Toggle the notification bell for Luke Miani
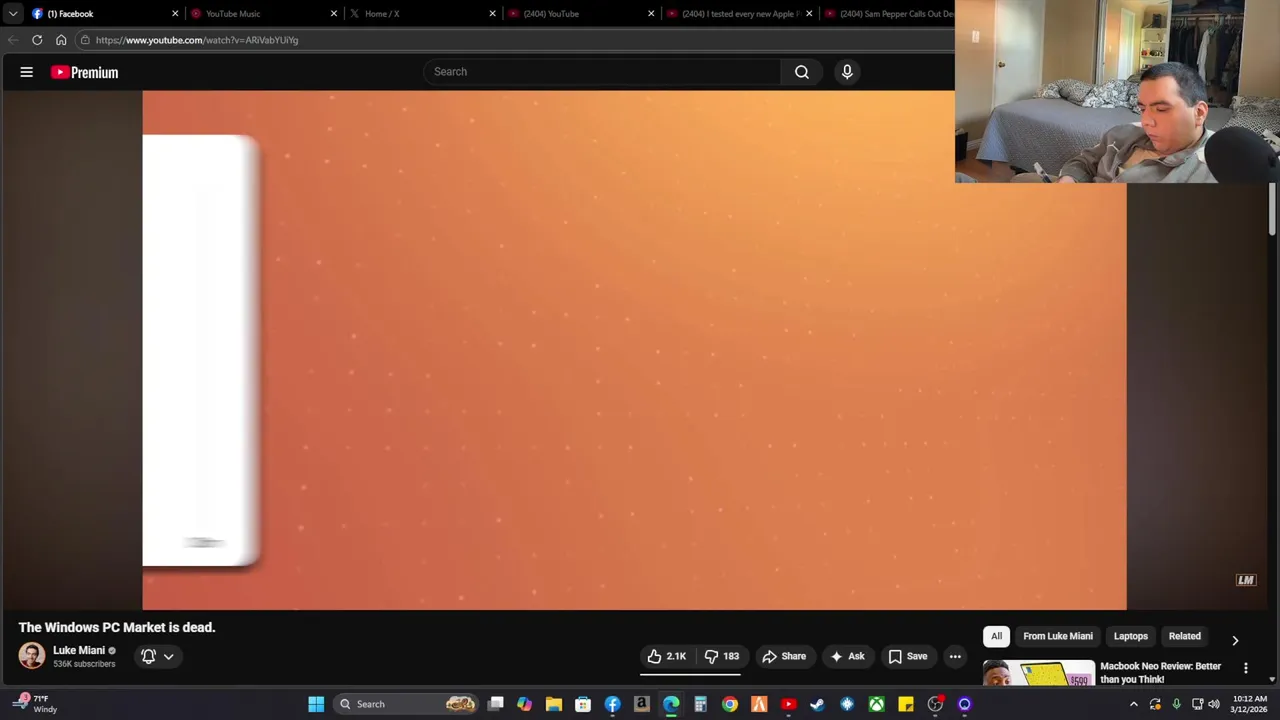 (148, 656)
